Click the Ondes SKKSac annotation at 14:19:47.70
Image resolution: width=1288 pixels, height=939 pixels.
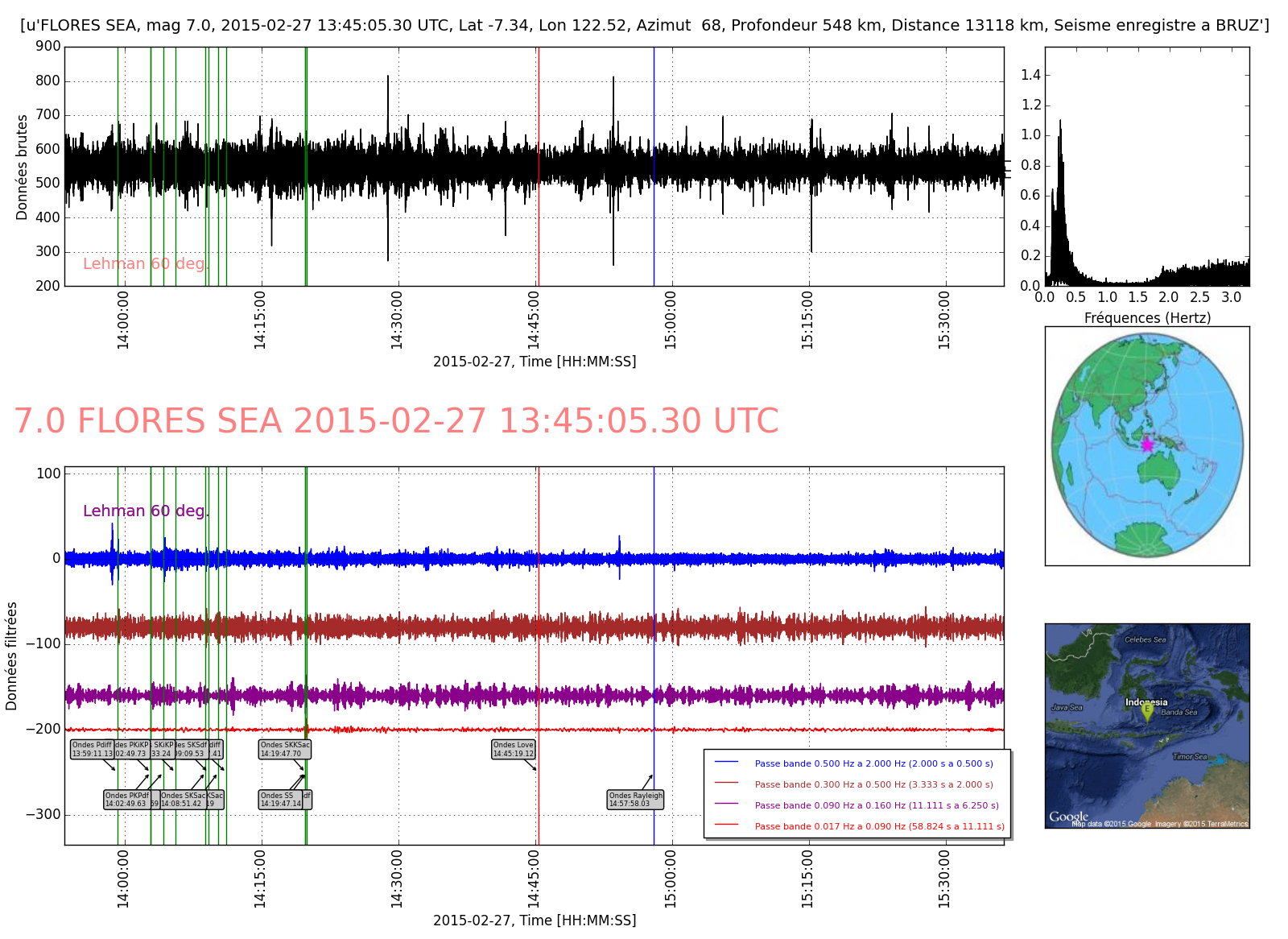[284, 750]
